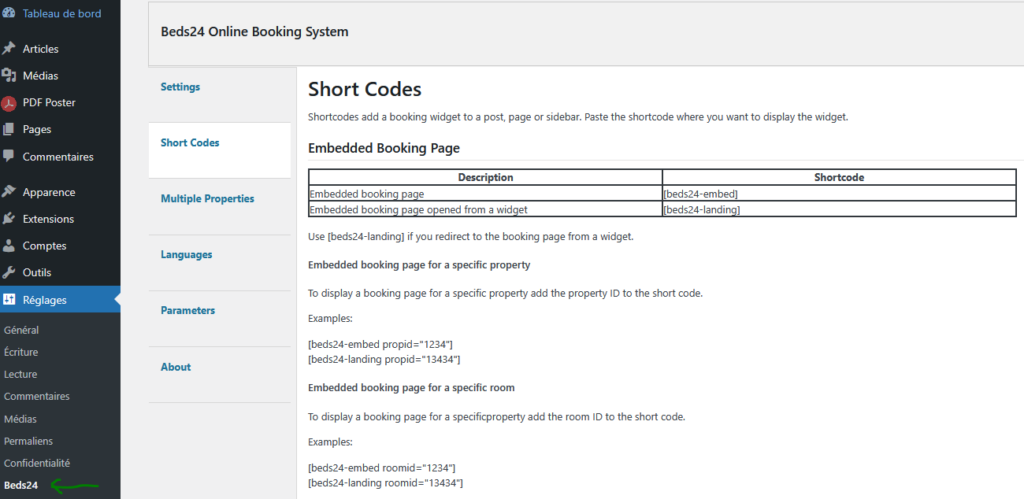Open Beds24 settings submenu

point(21,485)
